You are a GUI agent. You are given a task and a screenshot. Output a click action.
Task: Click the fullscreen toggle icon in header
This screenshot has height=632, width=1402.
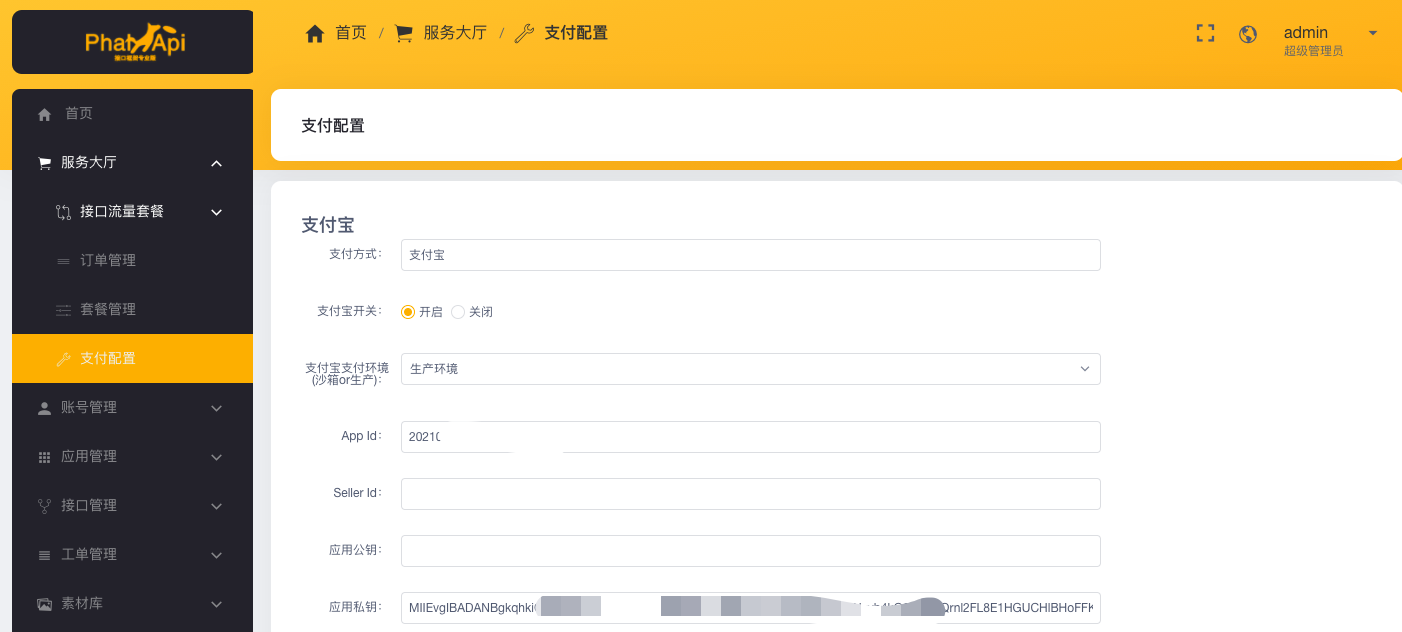[1205, 33]
